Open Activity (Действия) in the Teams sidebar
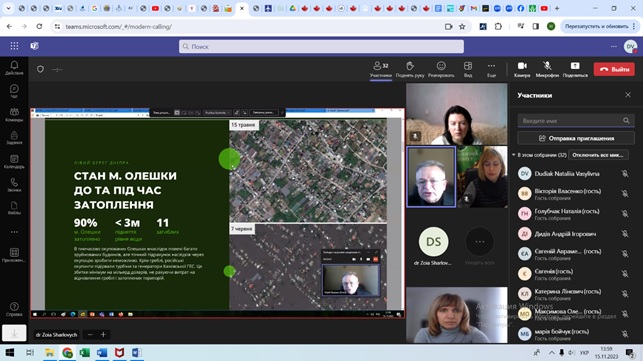The width and height of the screenshot is (643, 361). click(x=14, y=68)
